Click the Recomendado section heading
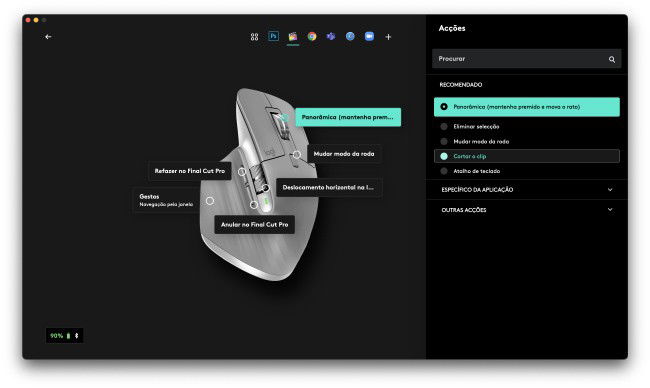 click(x=461, y=85)
